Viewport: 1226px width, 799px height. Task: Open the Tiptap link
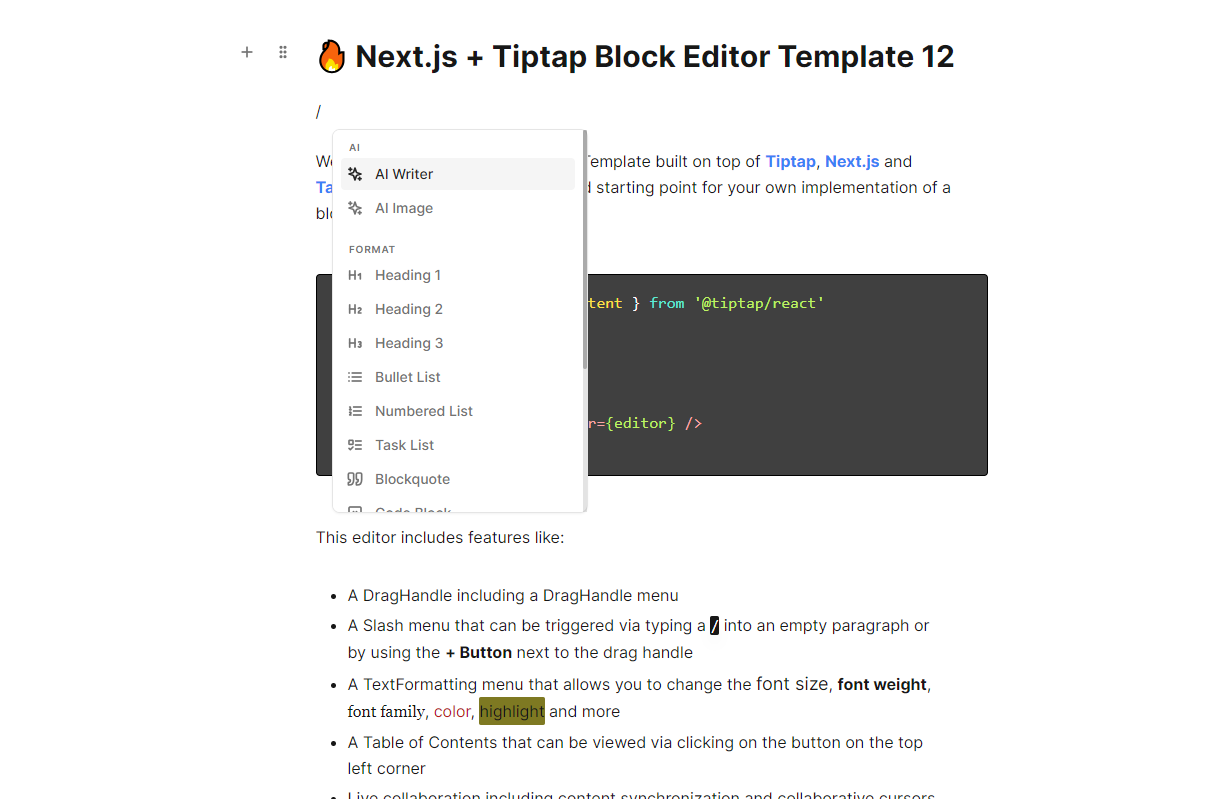[x=789, y=161]
